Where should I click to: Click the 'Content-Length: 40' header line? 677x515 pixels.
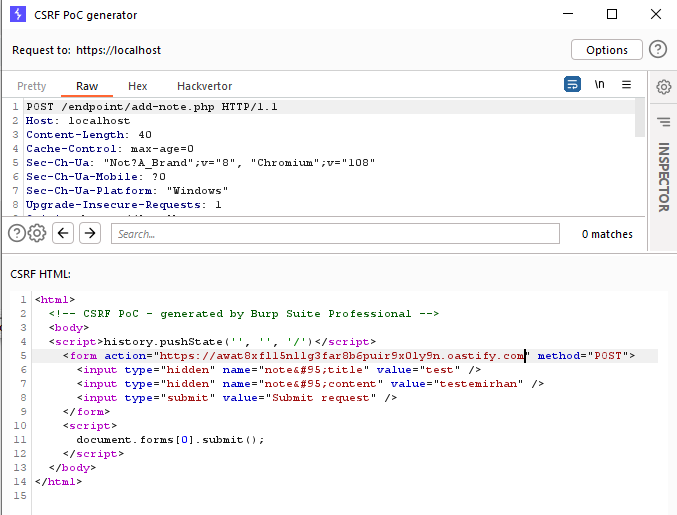[x=89, y=135]
